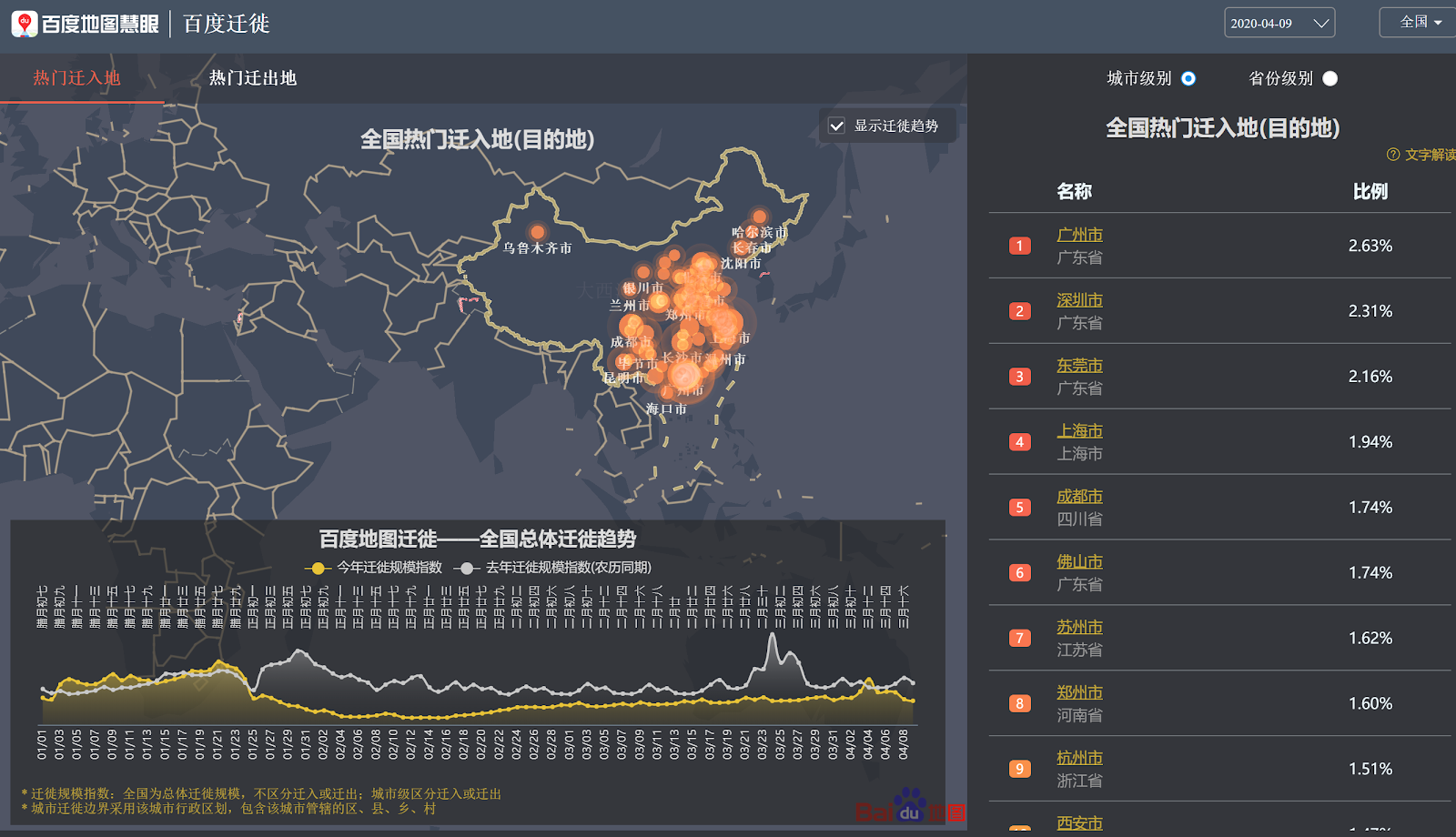The image size is (1456, 837).
Task: Click the 1.51% ratio for 杭州市
Action: click(x=1370, y=770)
